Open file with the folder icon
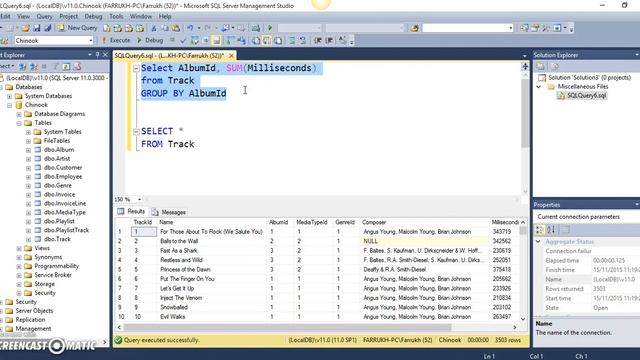The height and width of the screenshot is (360, 640). click(x=25, y=28)
